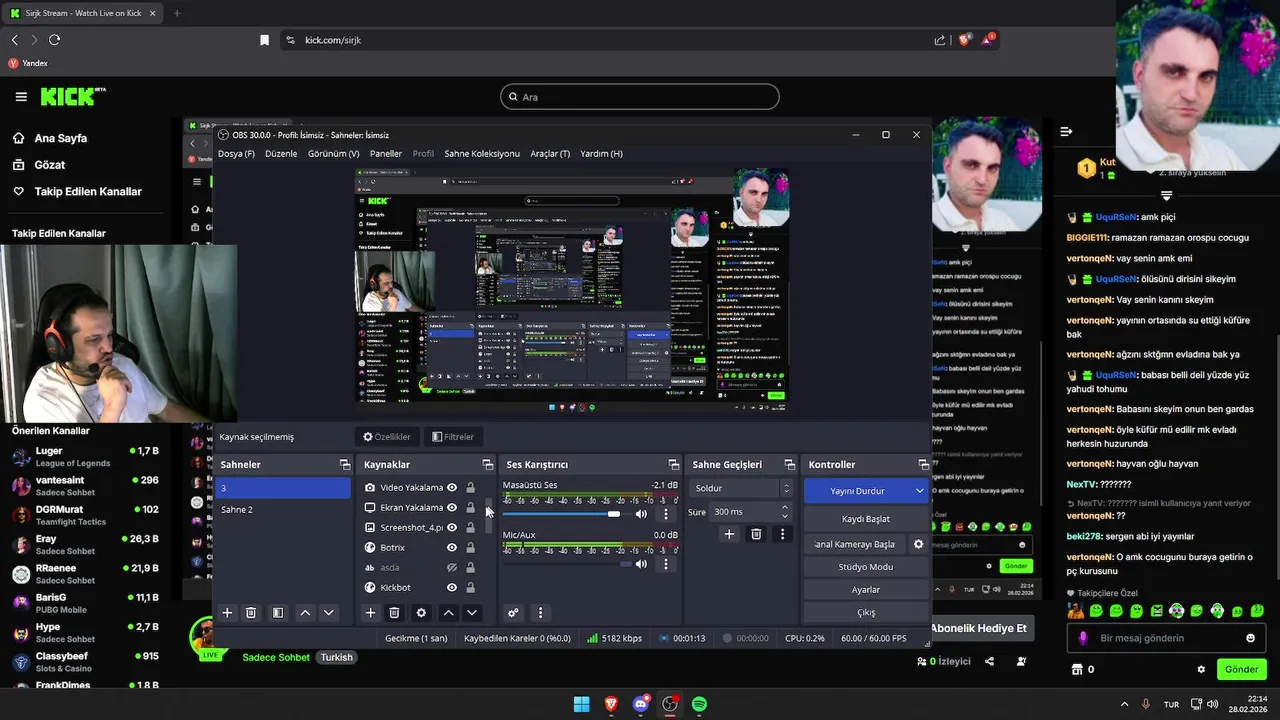Image resolution: width=1280 pixels, height=720 pixels.
Task: Unlock the Video Yakalama source
Action: (x=470, y=488)
